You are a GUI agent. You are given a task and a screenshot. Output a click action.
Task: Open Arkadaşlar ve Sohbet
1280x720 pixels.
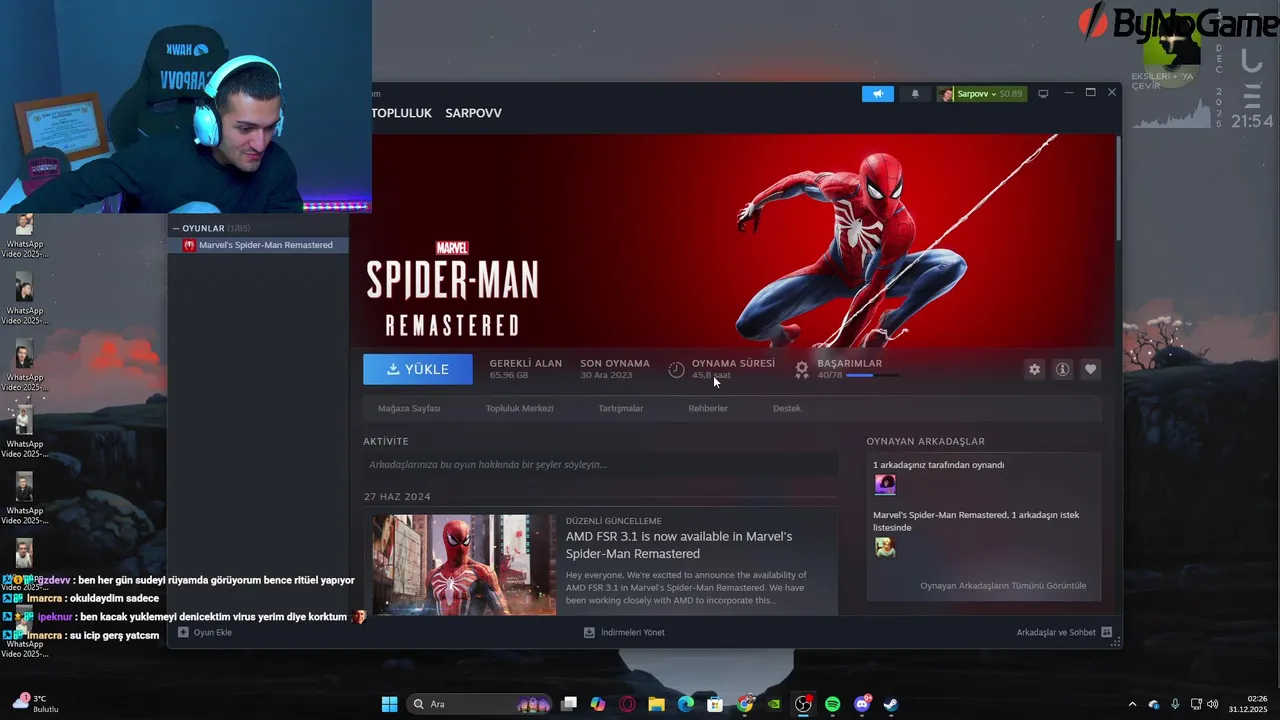[x=1064, y=632]
